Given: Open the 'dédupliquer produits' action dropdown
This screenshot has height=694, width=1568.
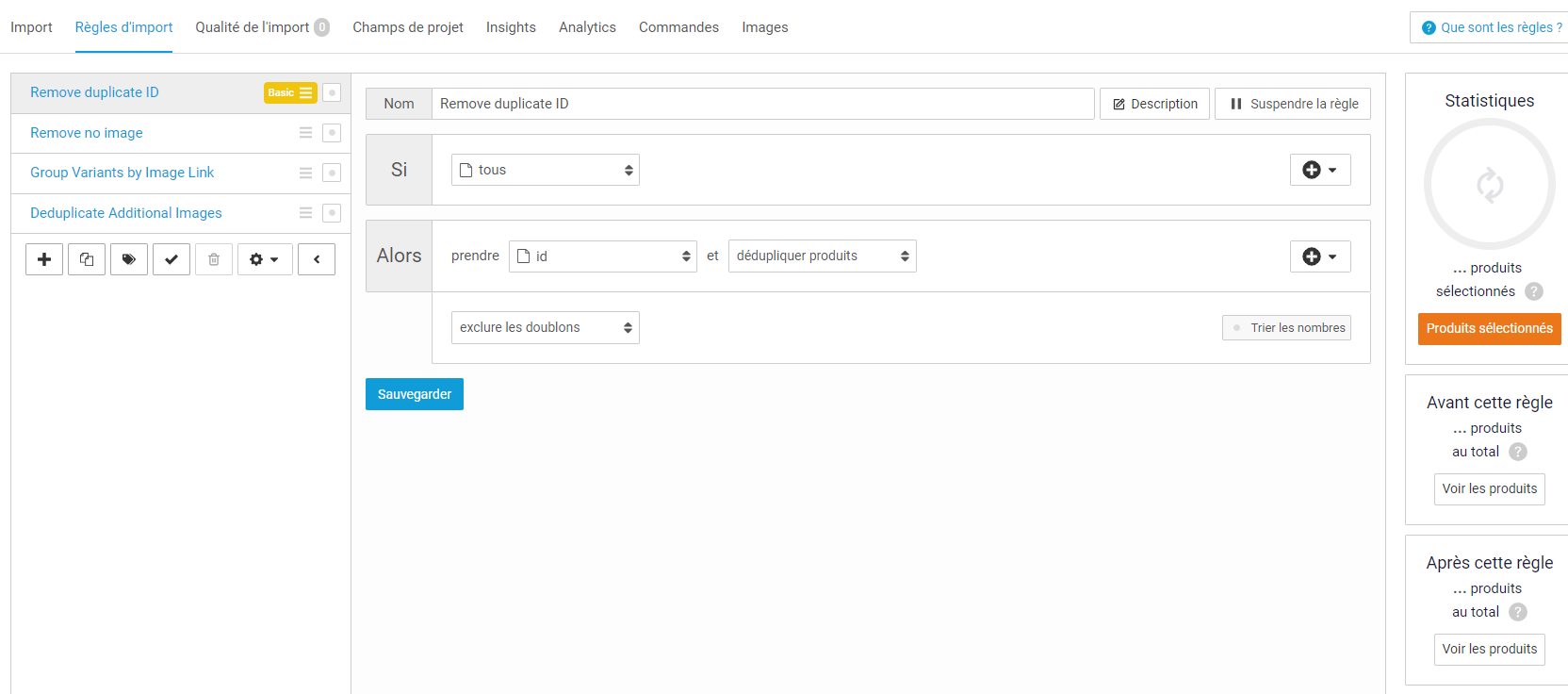Looking at the screenshot, I should point(822,256).
